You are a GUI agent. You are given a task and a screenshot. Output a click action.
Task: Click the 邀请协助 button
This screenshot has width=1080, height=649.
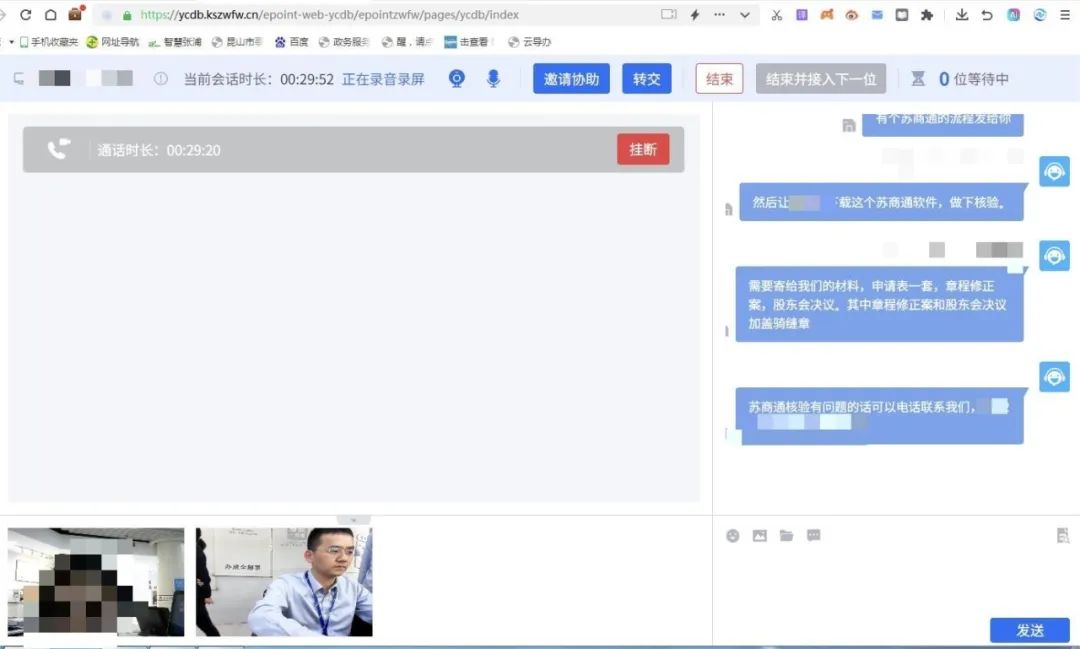(x=571, y=79)
